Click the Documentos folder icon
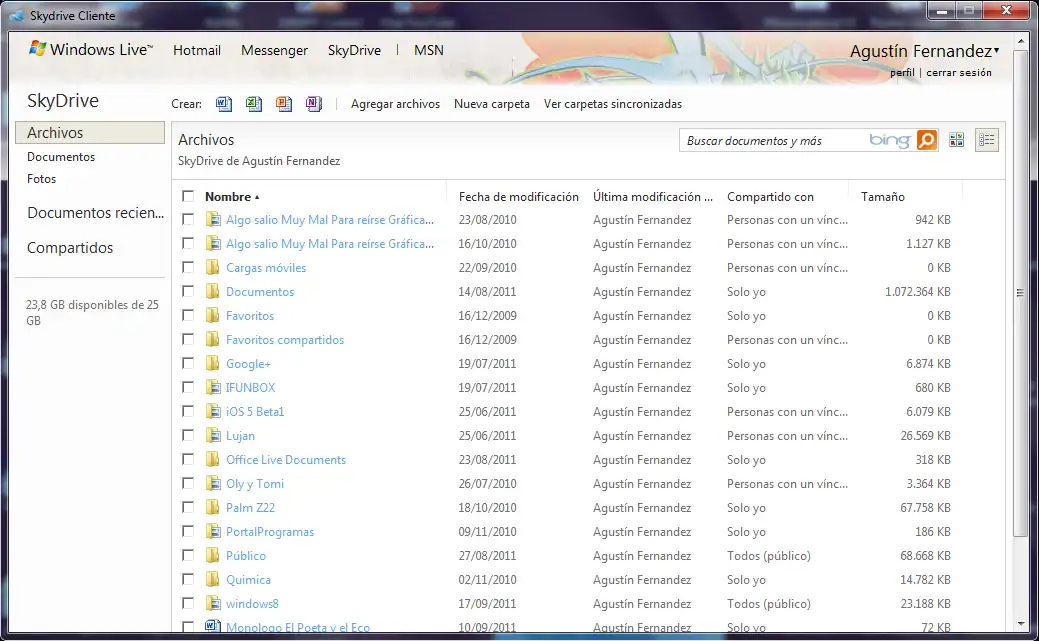This screenshot has height=641, width=1039. click(213, 291)
